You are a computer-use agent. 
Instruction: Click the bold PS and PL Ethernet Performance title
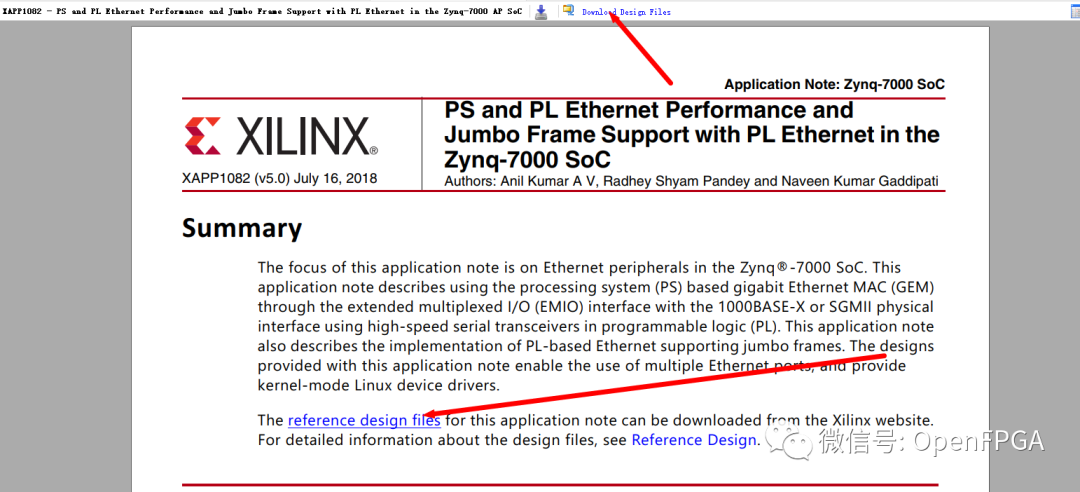(692, 134)
